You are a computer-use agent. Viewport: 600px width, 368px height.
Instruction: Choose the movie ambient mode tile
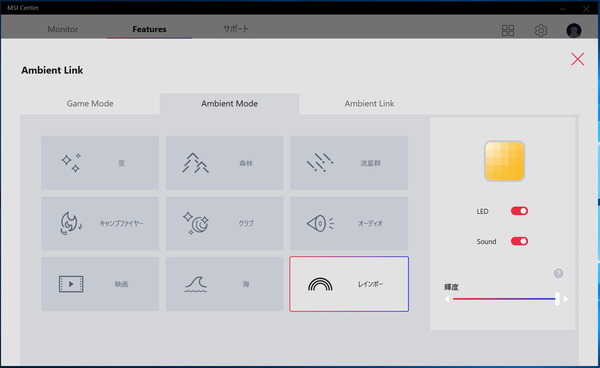(100, 284)
